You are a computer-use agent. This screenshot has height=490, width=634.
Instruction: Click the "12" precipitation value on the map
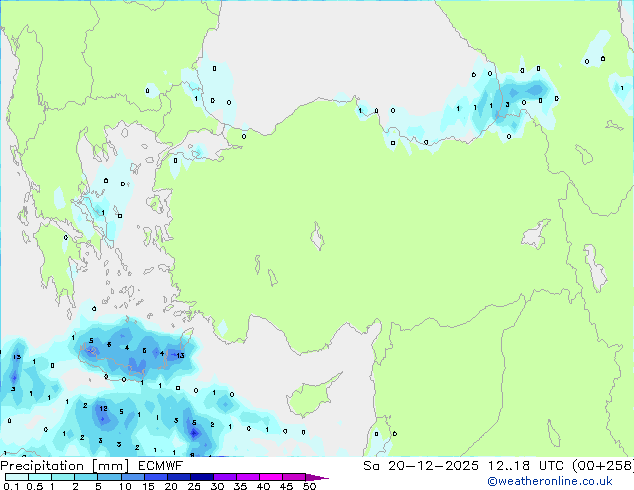pos(104,408)
